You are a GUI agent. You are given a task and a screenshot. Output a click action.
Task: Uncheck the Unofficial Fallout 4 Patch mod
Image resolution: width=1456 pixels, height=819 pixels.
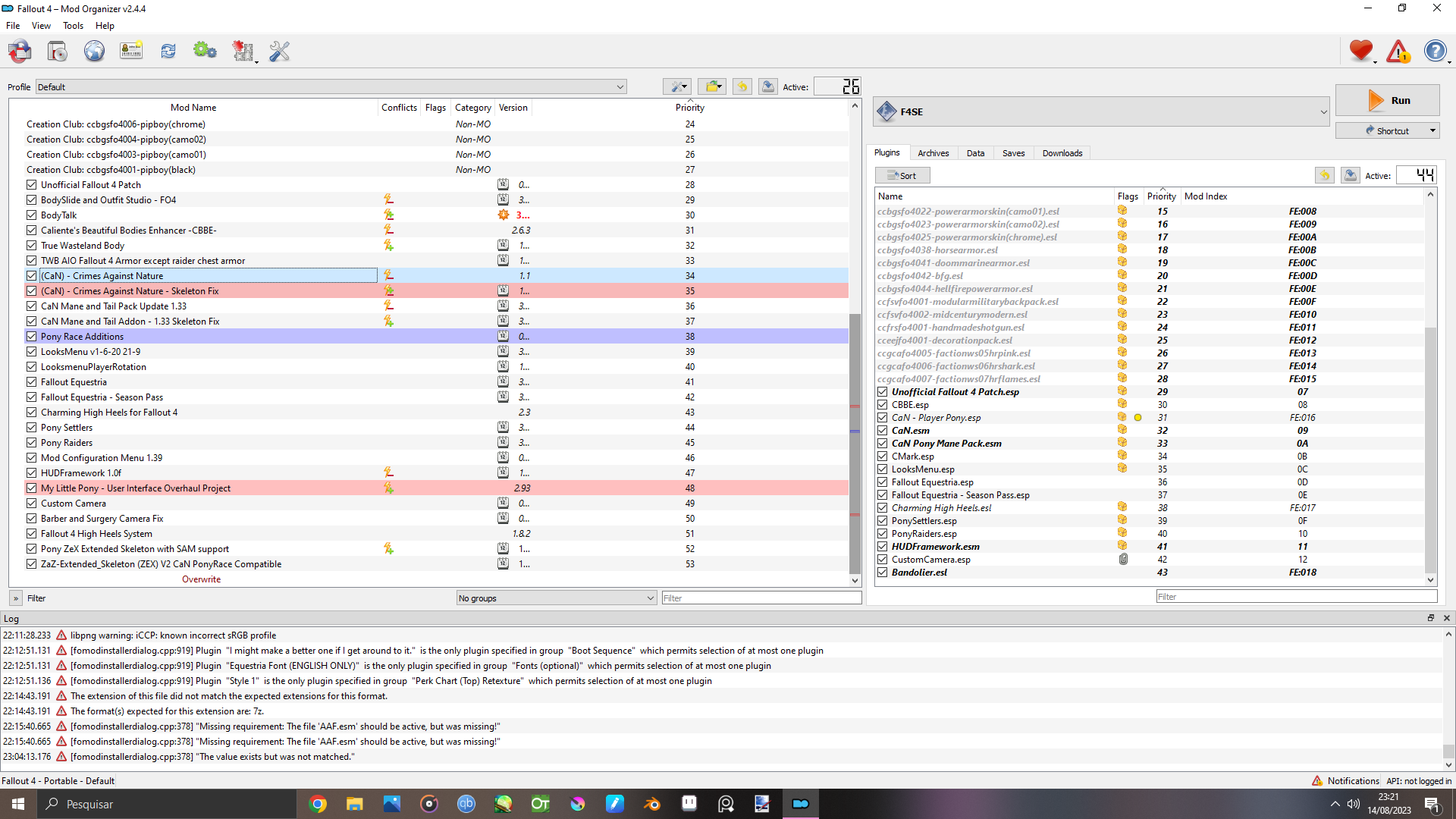tap(31, 184)
